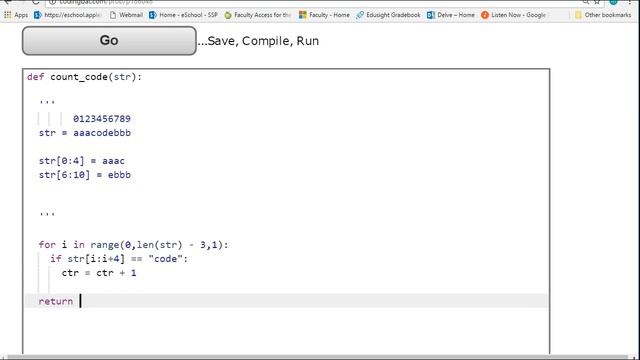Click the str = aaacodebbb line

(x=84, y=133)
